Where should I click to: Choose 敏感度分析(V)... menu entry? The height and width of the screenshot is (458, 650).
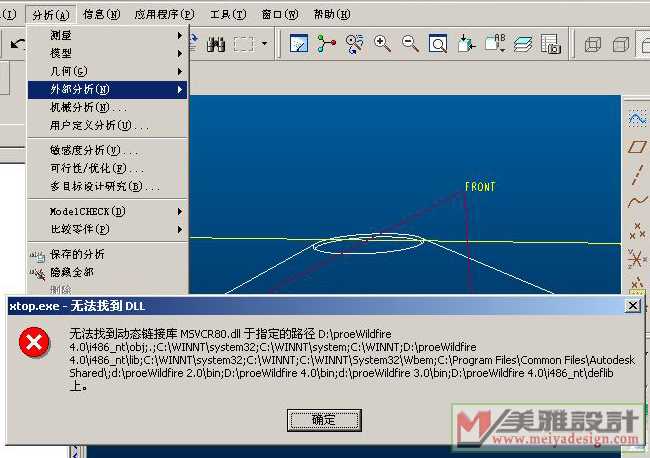click(x=108, y=150)
